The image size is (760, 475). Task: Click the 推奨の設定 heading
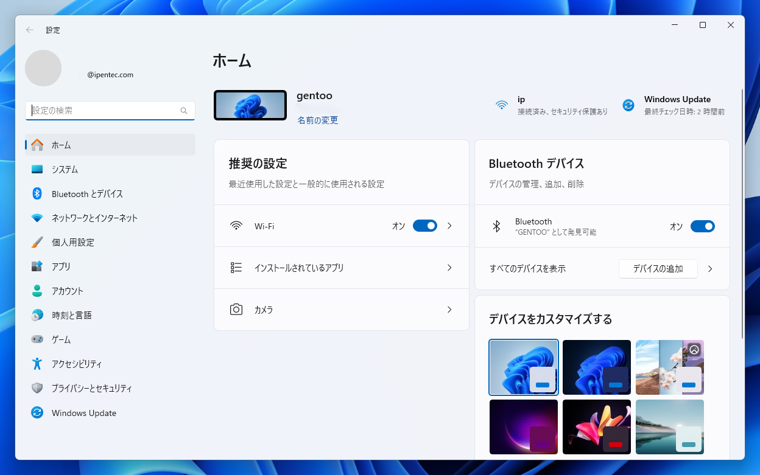click(258, 163)
